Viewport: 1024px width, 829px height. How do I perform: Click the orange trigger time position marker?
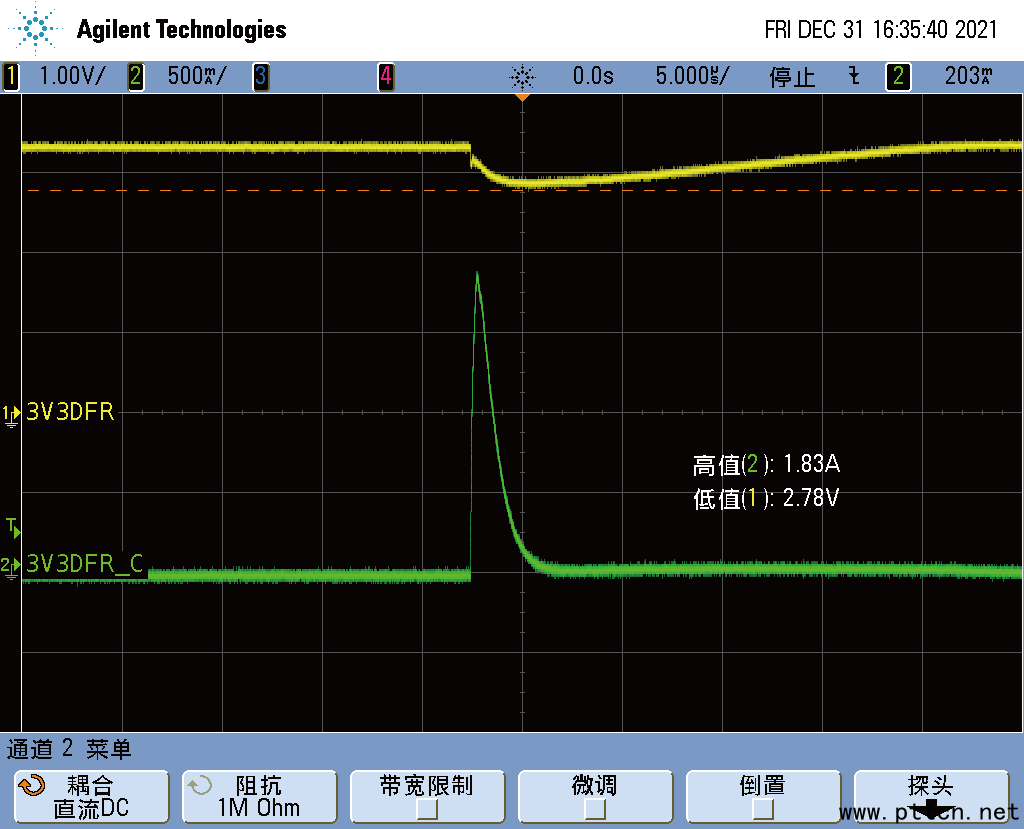(x=522, y=98)
